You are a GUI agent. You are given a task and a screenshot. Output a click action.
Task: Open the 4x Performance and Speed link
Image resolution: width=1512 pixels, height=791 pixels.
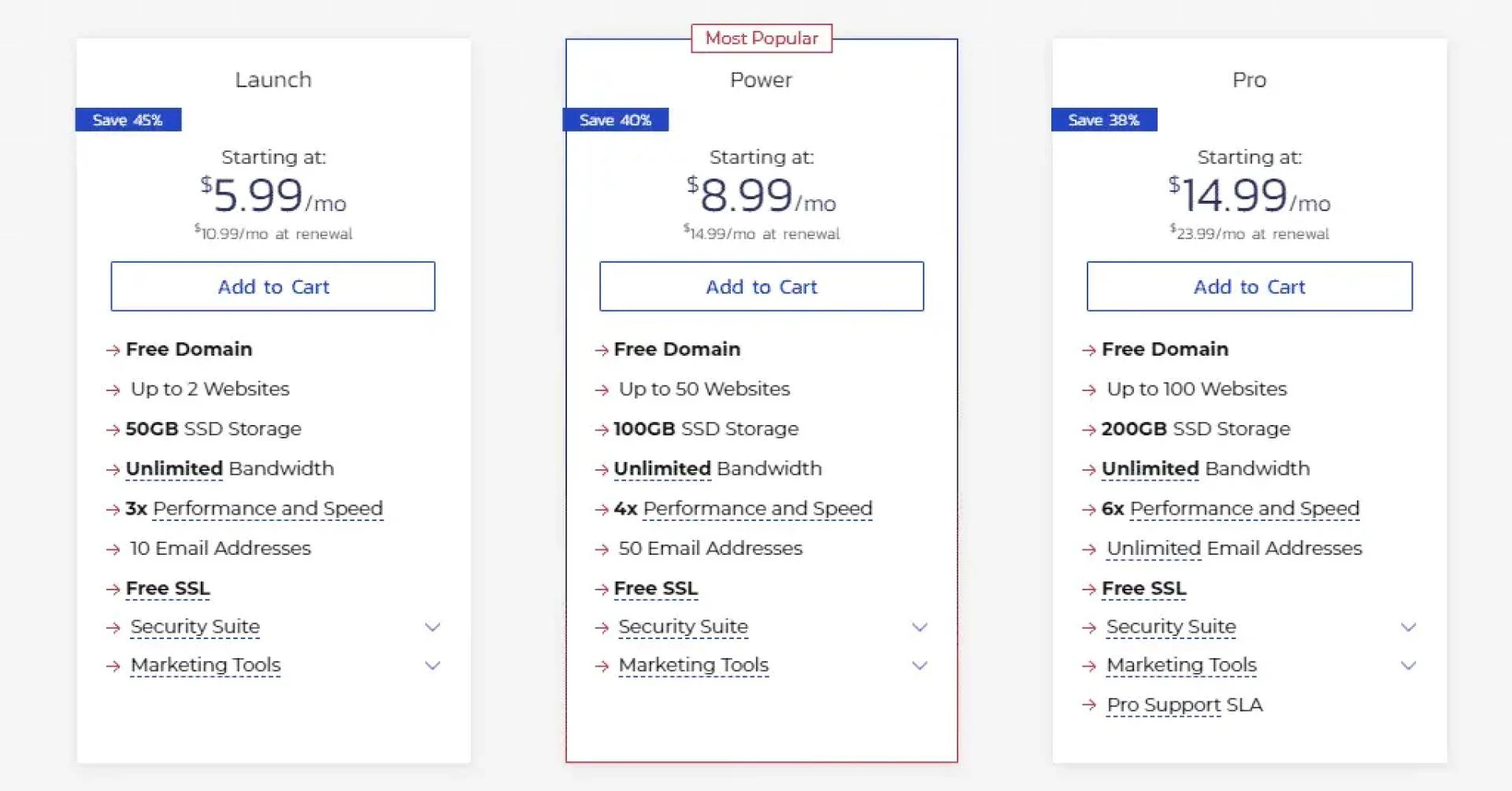pyautogui.click(x=758, y=509)
